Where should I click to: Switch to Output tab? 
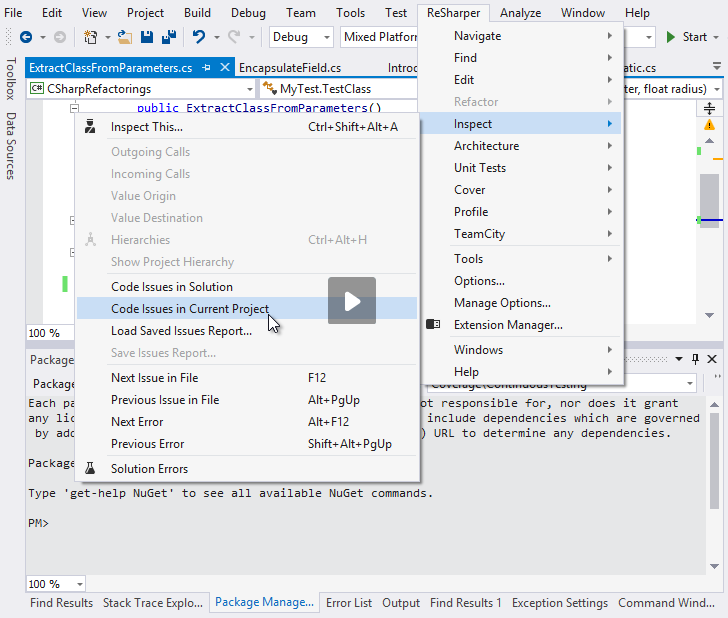[401, 603]
